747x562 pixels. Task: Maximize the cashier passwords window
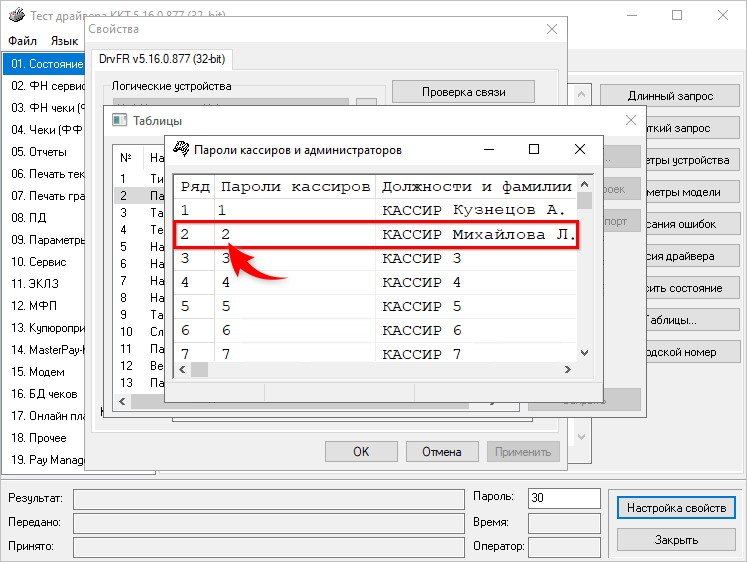pos(534,150)
